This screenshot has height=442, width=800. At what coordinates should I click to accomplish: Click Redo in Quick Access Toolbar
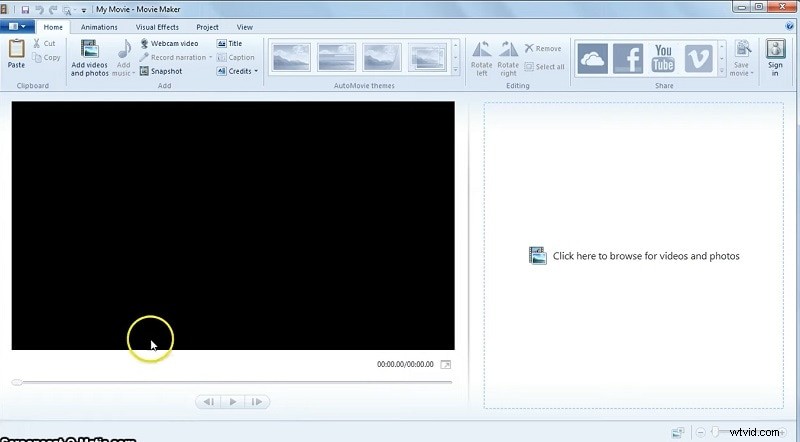tap(53, 10)
